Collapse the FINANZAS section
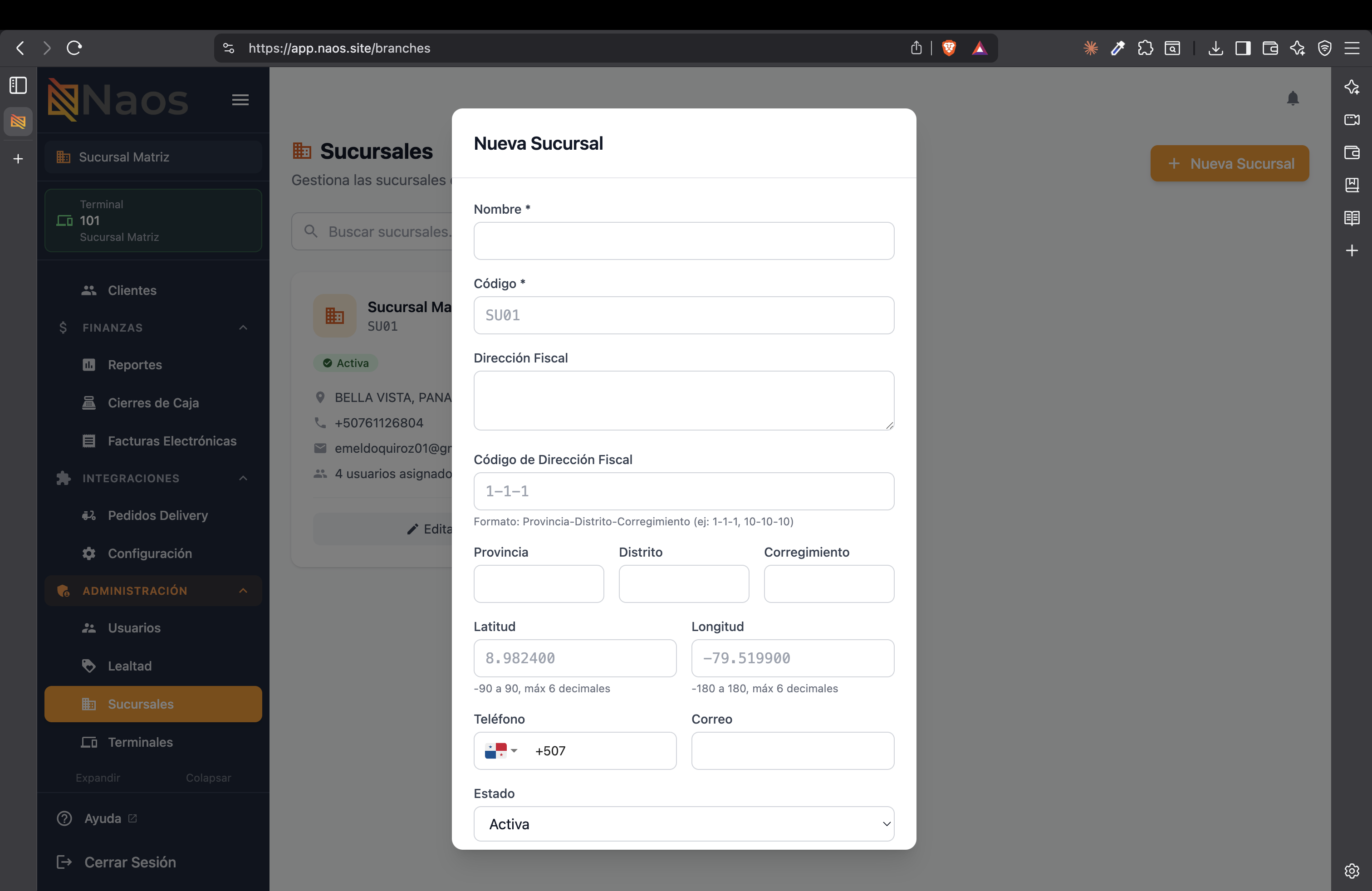 tap(153, 328)
